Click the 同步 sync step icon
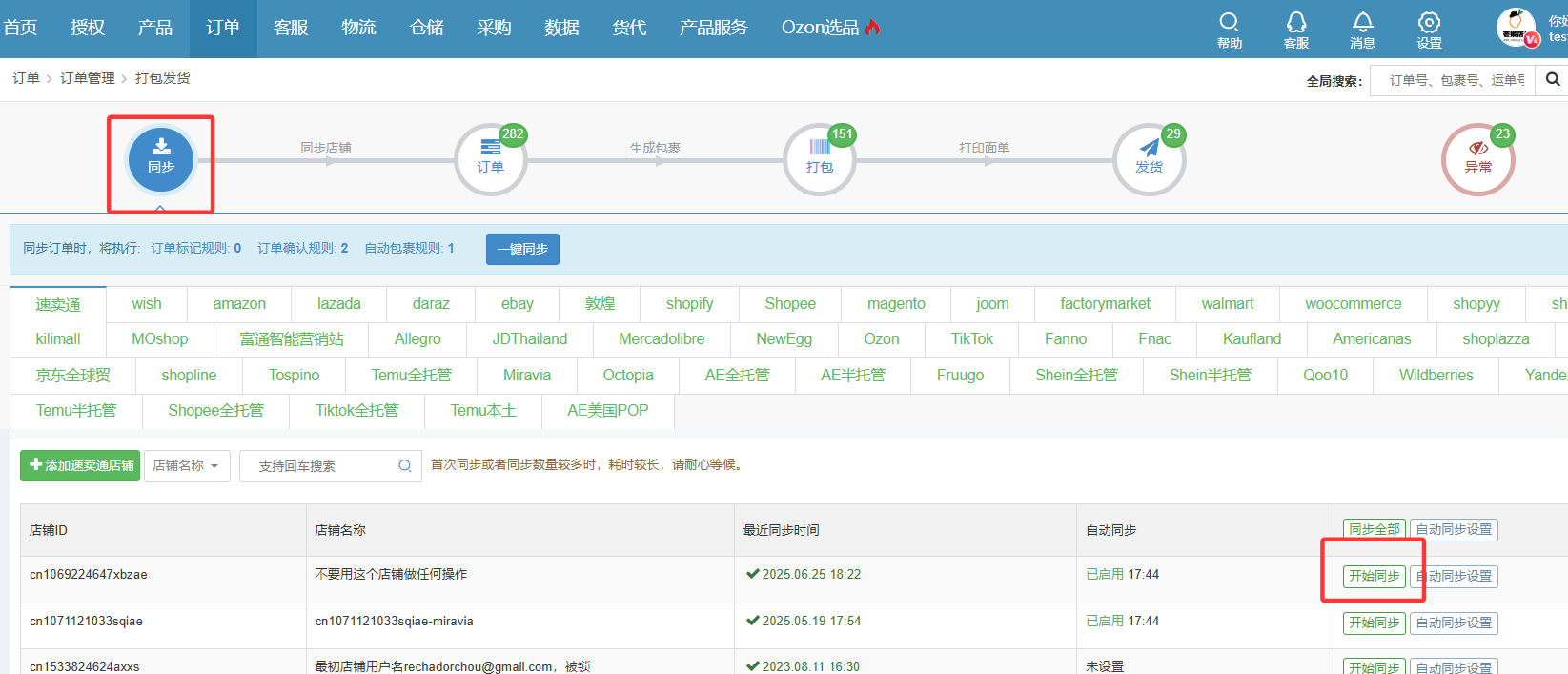Image resolution: width=1568 pixels, height=674 pixels. click(161, 159)
